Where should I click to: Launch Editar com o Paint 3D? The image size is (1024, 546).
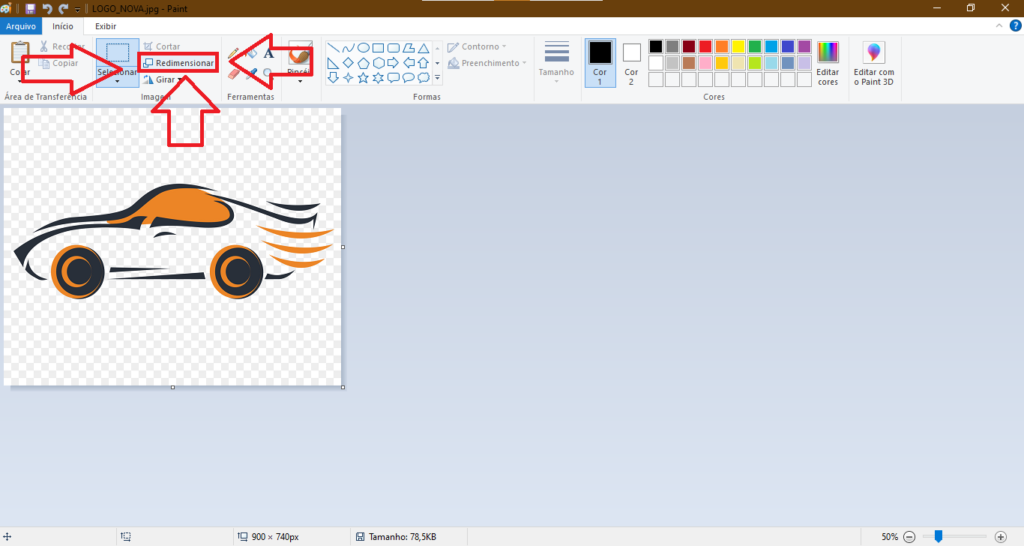874,63
